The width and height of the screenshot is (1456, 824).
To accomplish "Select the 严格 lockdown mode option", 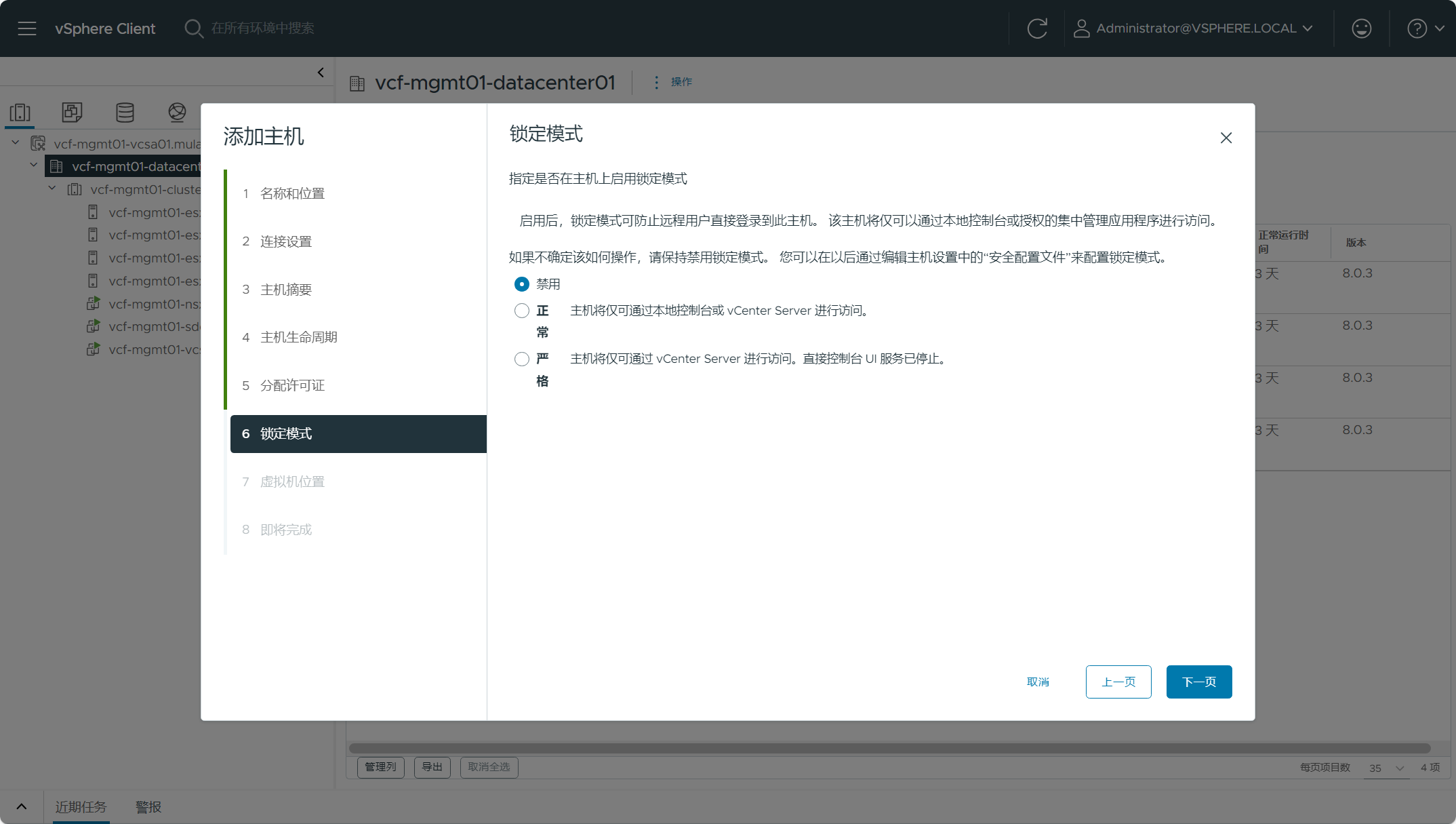I will click(521, 359).
